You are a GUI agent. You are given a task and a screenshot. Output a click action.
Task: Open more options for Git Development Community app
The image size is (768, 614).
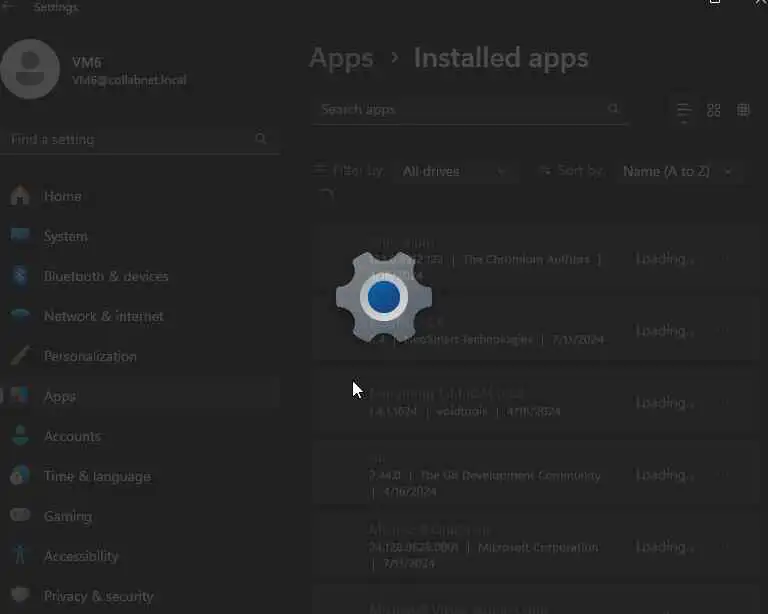(x=725, y=475)
